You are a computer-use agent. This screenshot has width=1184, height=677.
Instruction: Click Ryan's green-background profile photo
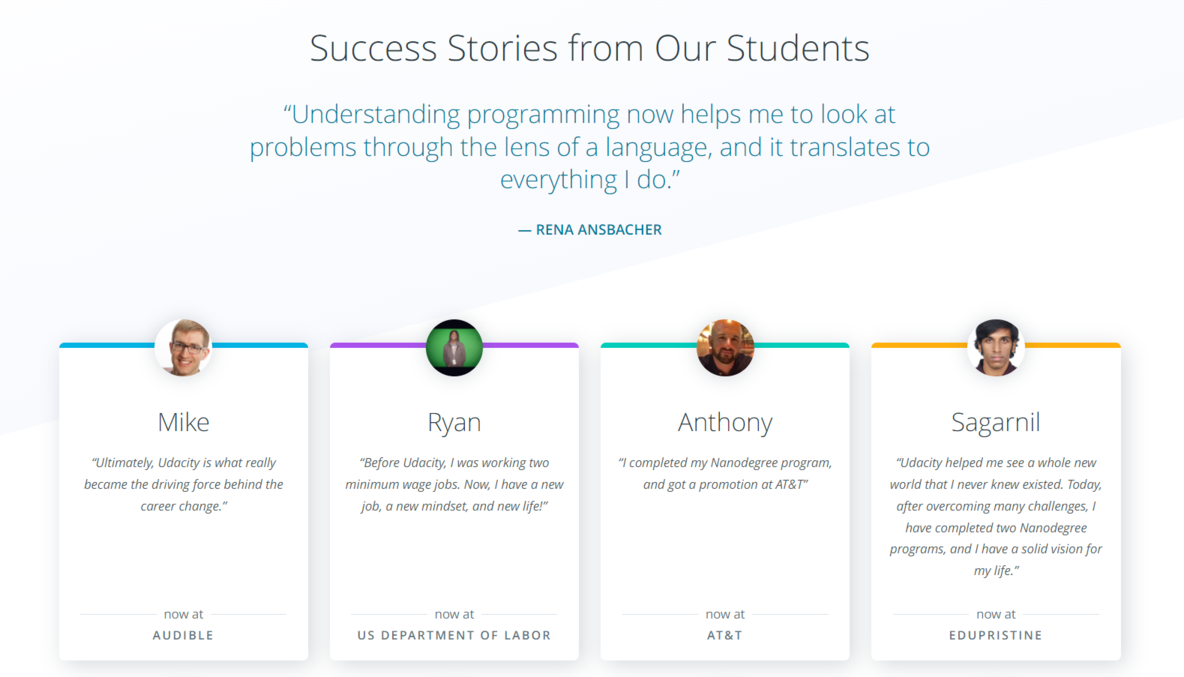click(x=454, y=347)
